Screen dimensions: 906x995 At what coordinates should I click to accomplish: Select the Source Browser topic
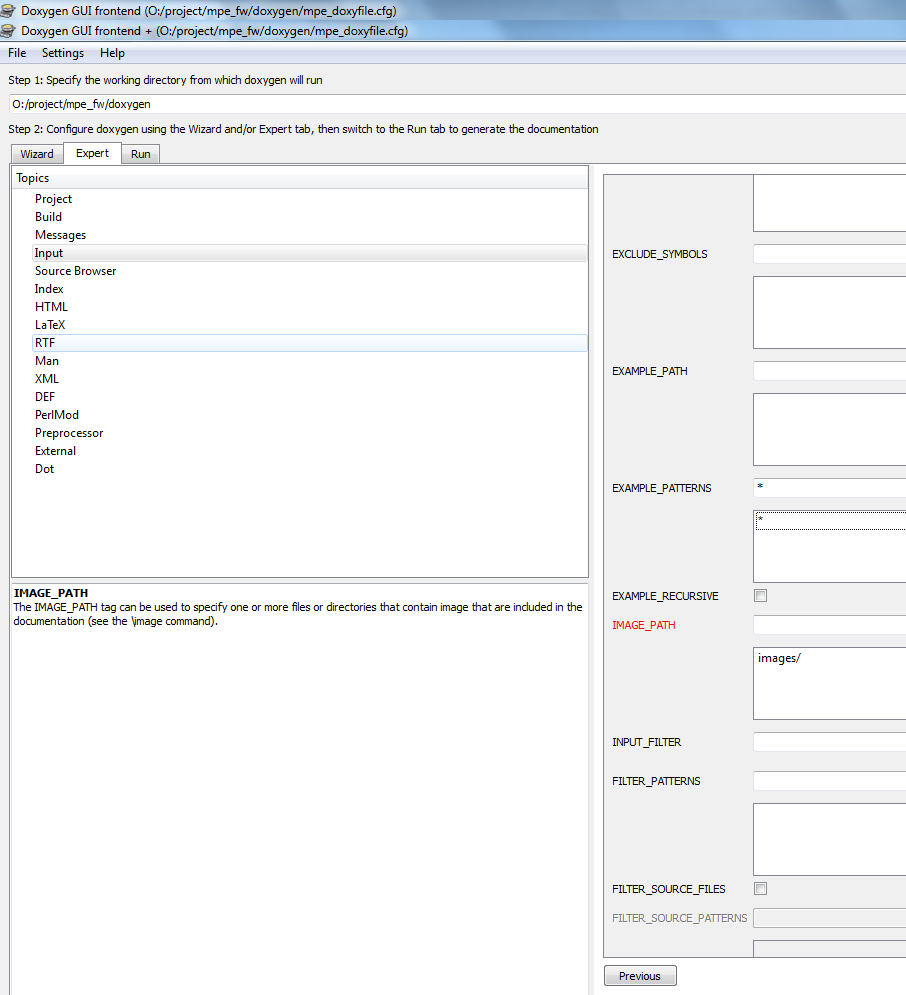(x=75, y=271)
